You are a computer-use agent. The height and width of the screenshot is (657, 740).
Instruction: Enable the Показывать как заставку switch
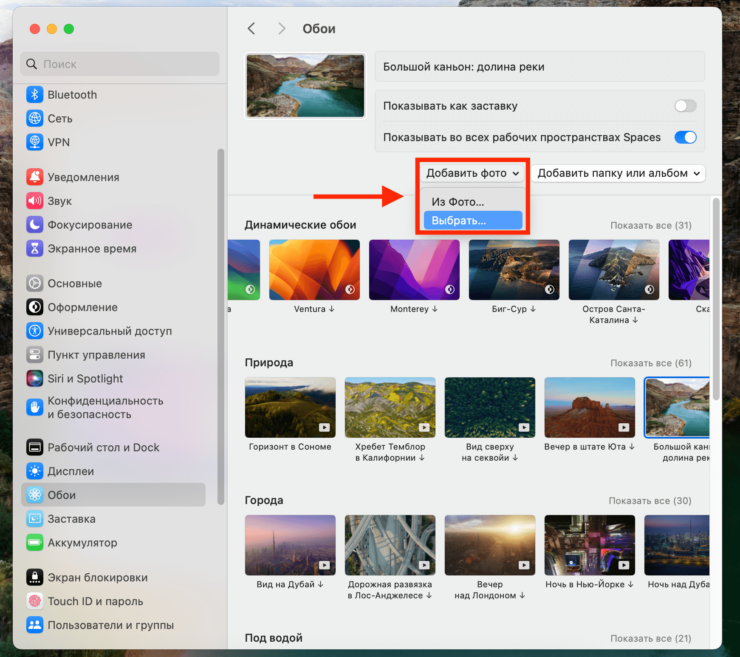point(685,106)
